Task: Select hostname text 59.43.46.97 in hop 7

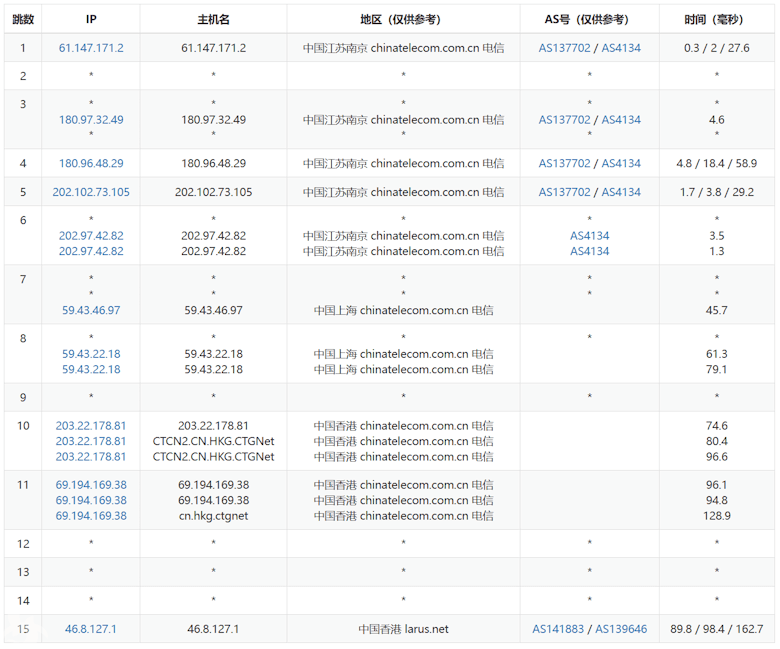Action: [213, 310]
